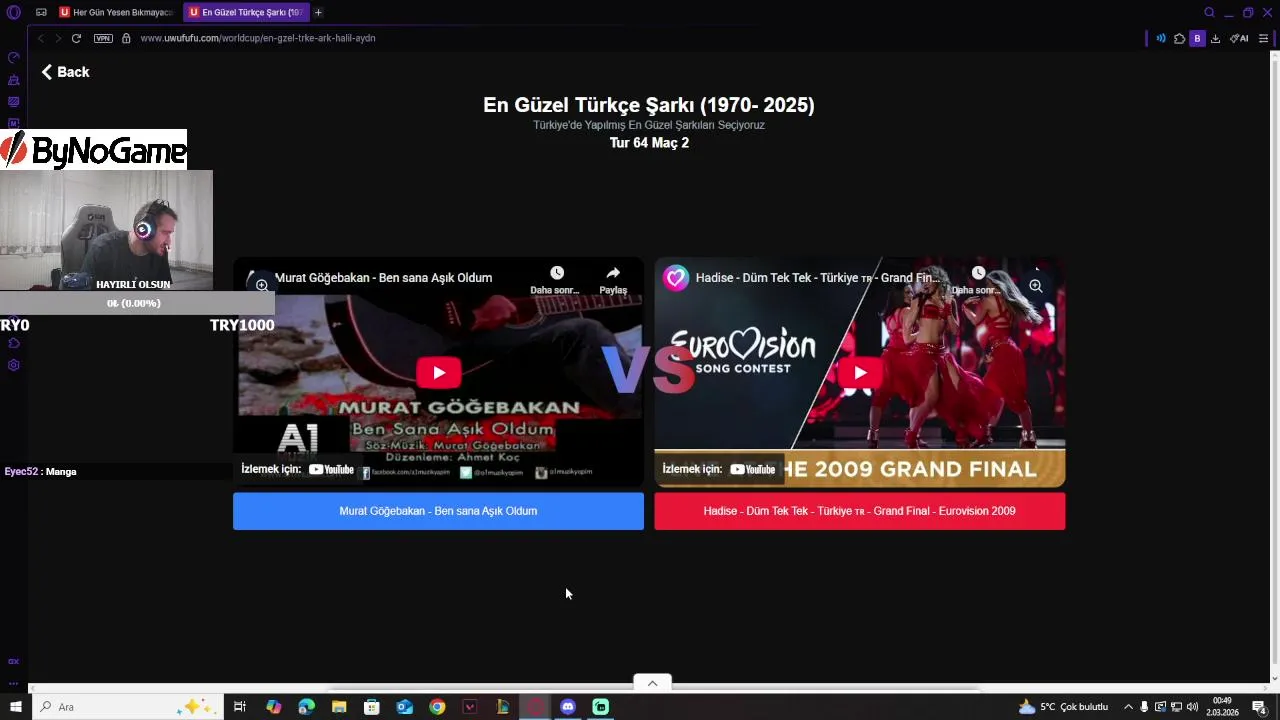Open the GX Cleaner sidebar icon
Viewport: 1280px width, 720px height.
[x=13, y=79]
